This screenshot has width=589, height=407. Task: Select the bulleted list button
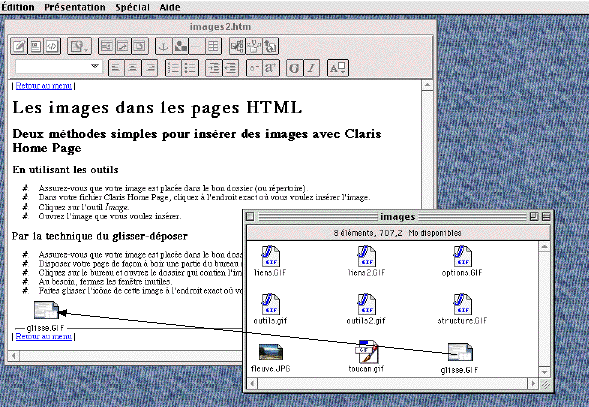pos(190,68)
